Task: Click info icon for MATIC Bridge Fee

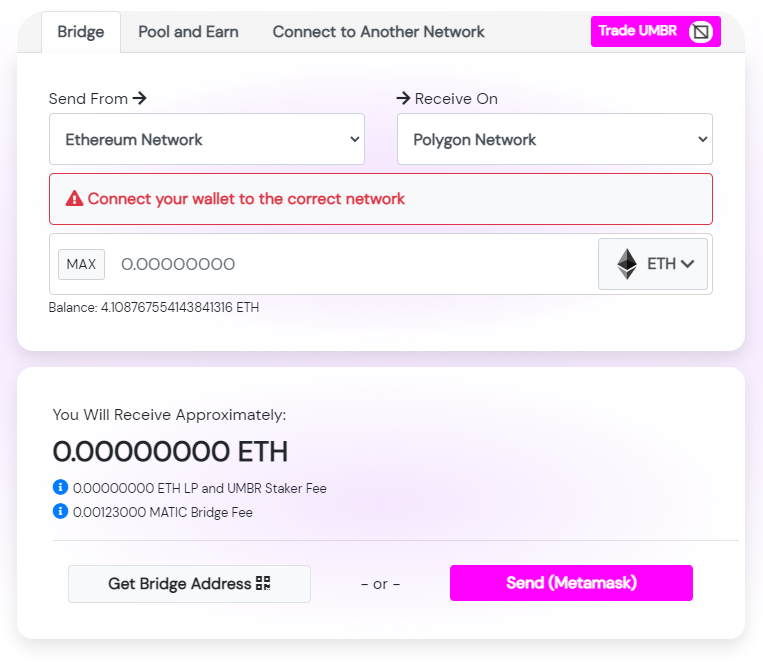Action: 60,512
